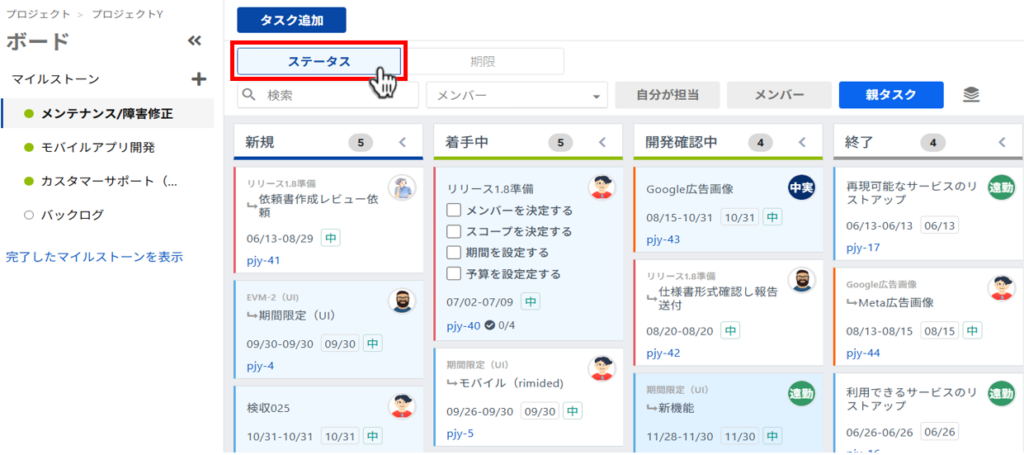This screenshot has width=1024, height=455.
Task: Collapse the 新規 column
Action: (x=402, y=143)
